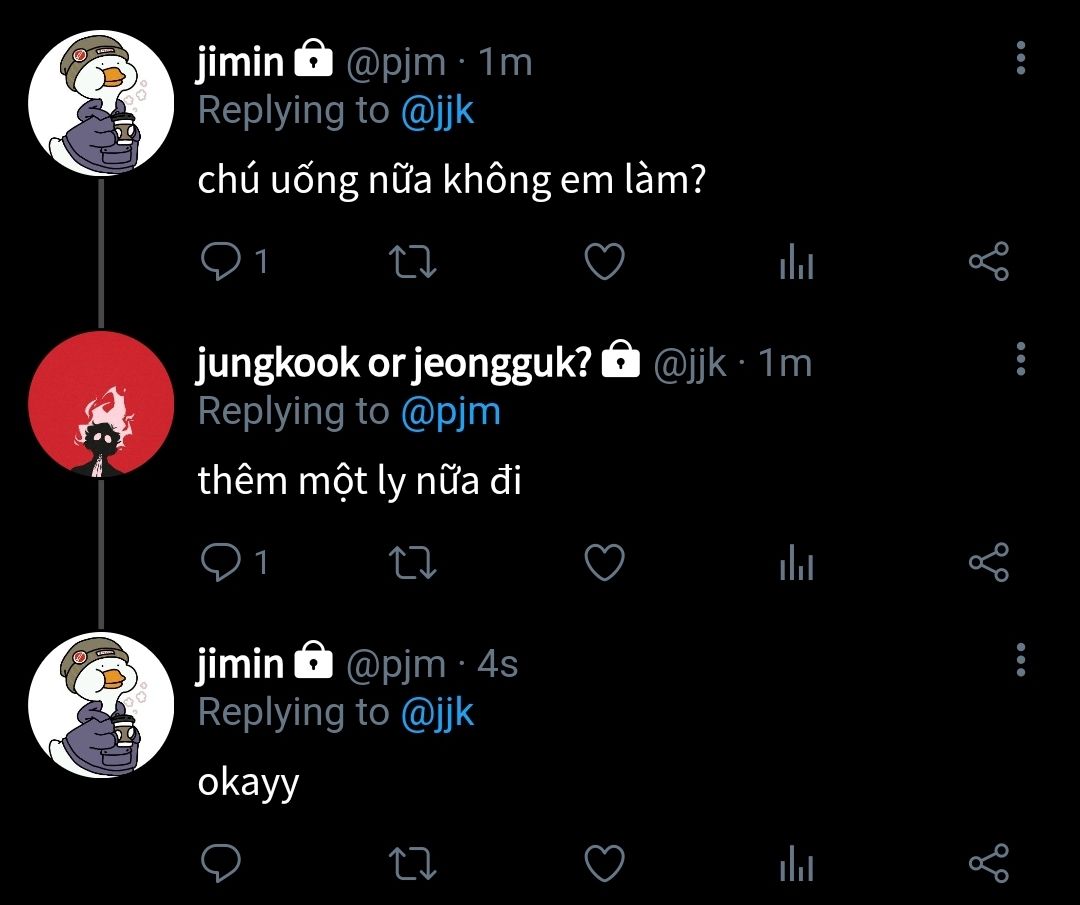Open @pjm mention link in jungkook's reply
This screenshot has height=905, width=1080.
[x=450, y=412]
